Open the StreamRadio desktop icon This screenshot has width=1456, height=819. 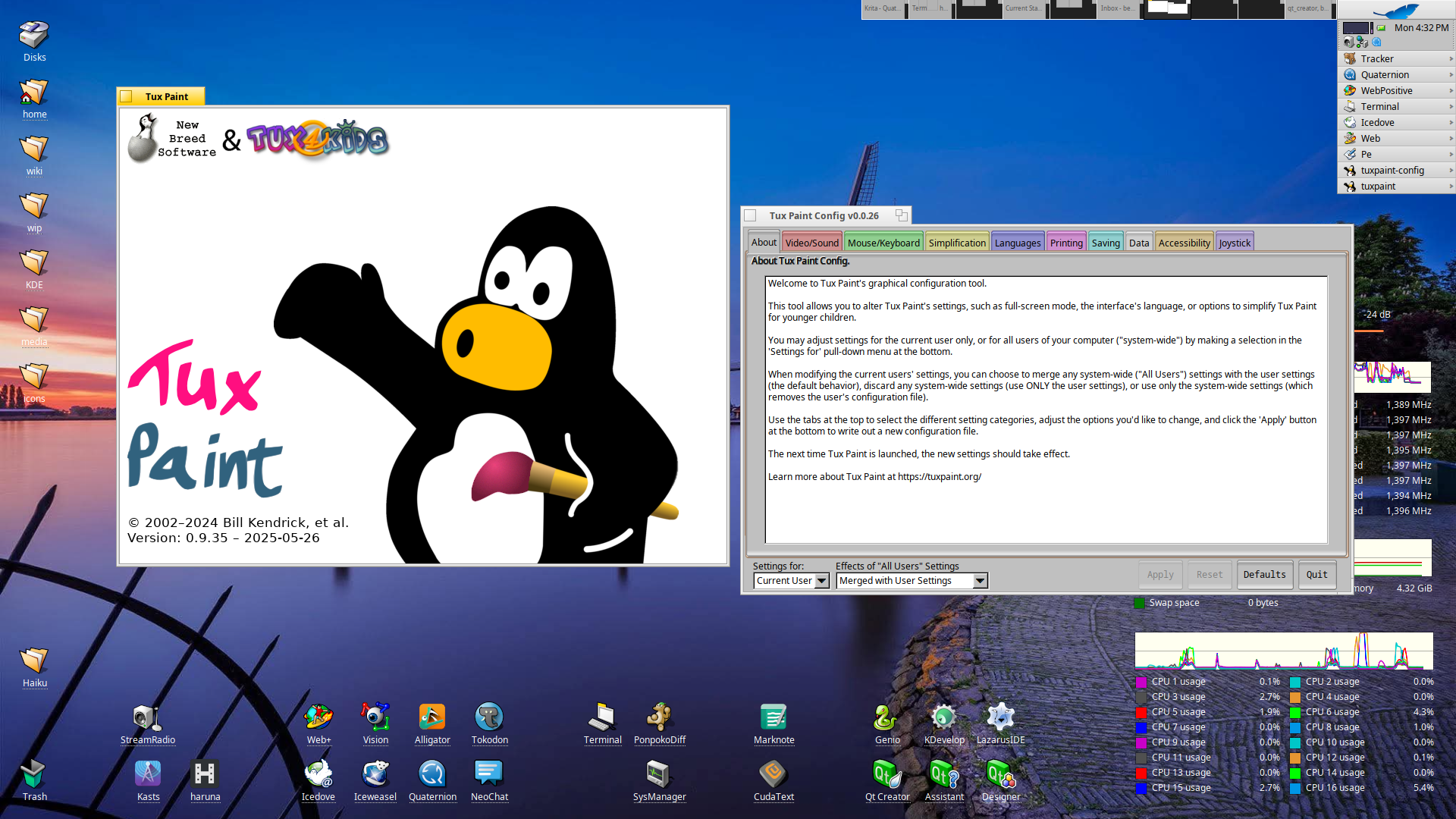pos(147,717)
